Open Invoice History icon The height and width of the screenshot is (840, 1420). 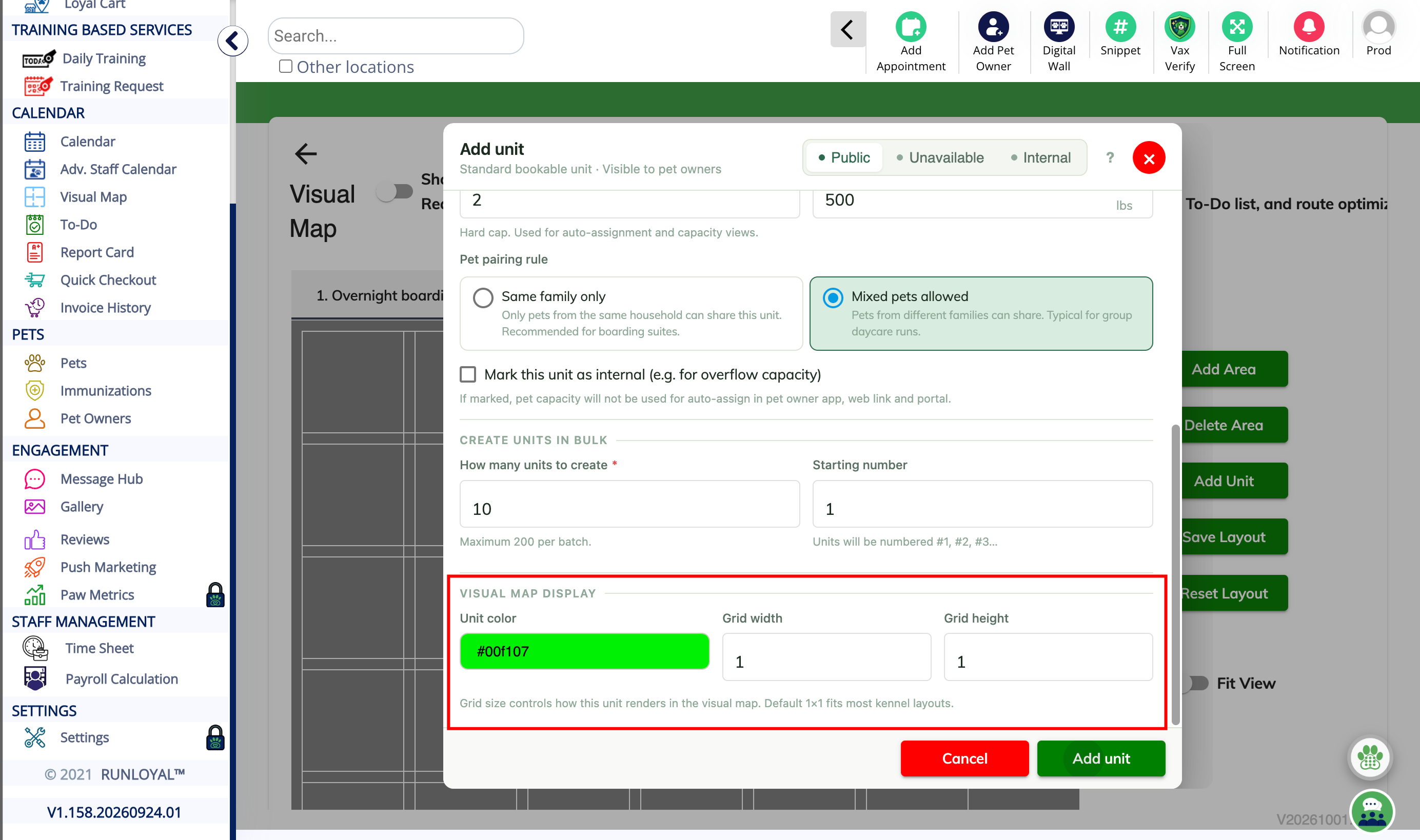[34, 307]
